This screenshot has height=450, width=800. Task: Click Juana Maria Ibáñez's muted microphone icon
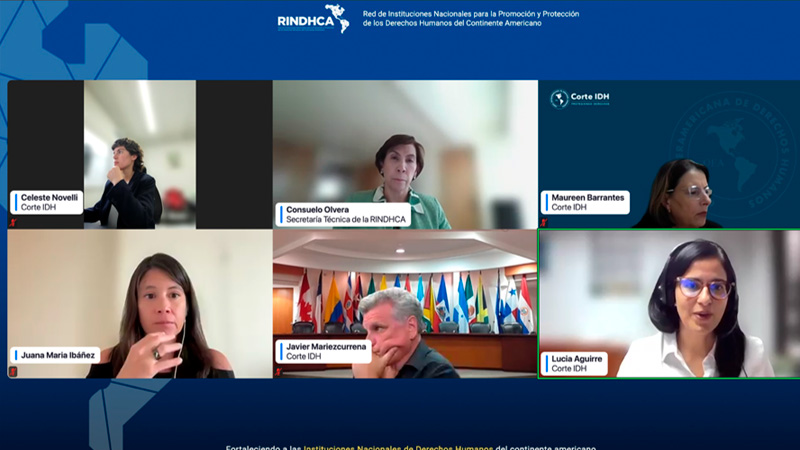pos(14,371)
